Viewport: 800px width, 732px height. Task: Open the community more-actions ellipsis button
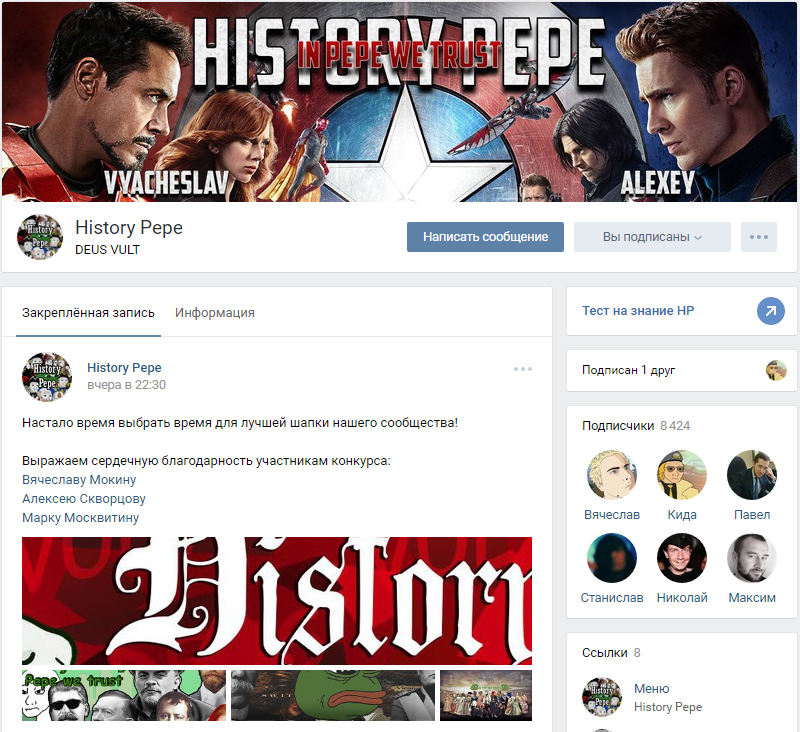759,237
